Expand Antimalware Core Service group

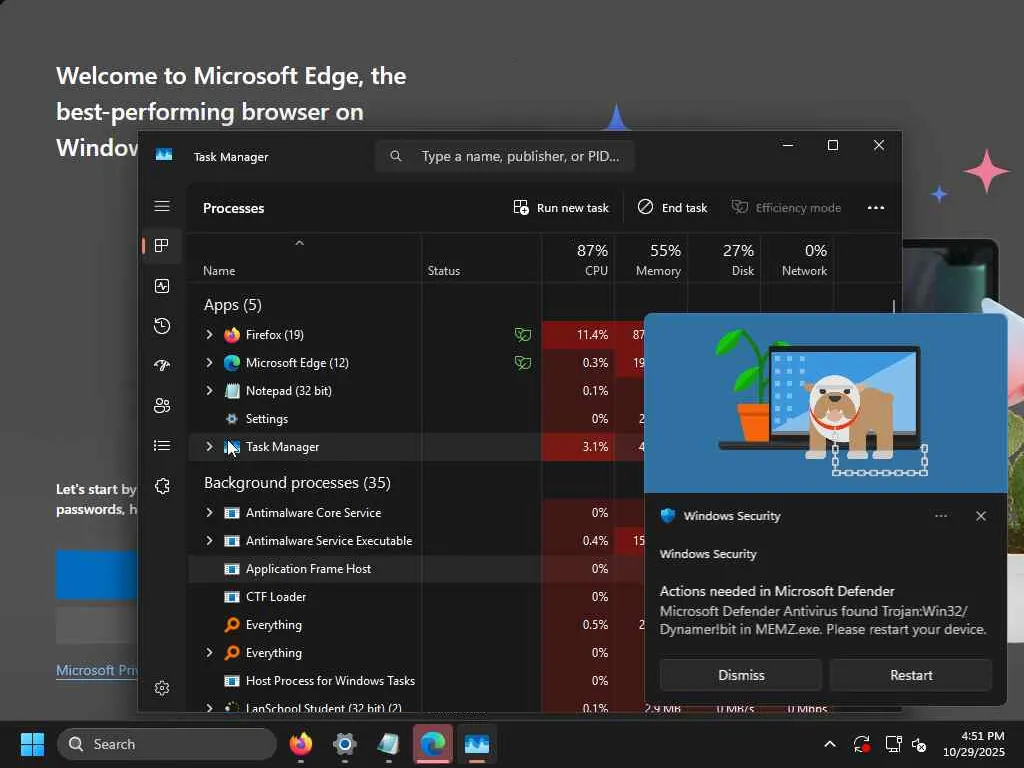pyautogui.click(x=209, y=513)
